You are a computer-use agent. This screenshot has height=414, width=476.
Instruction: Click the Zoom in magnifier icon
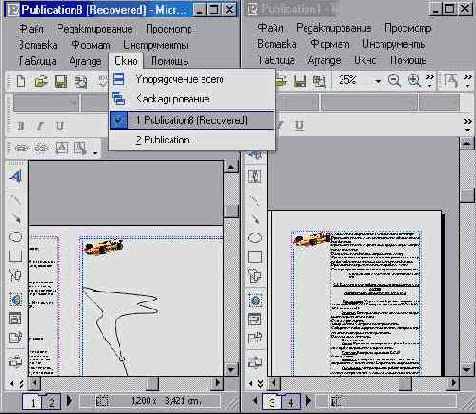[414, 81]
